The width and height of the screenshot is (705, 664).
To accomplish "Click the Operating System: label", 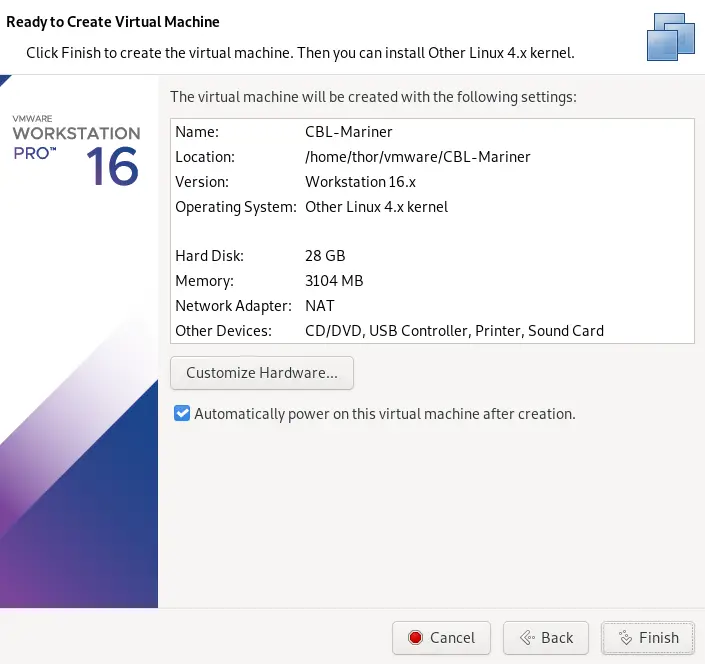I will tap(236, 207).
